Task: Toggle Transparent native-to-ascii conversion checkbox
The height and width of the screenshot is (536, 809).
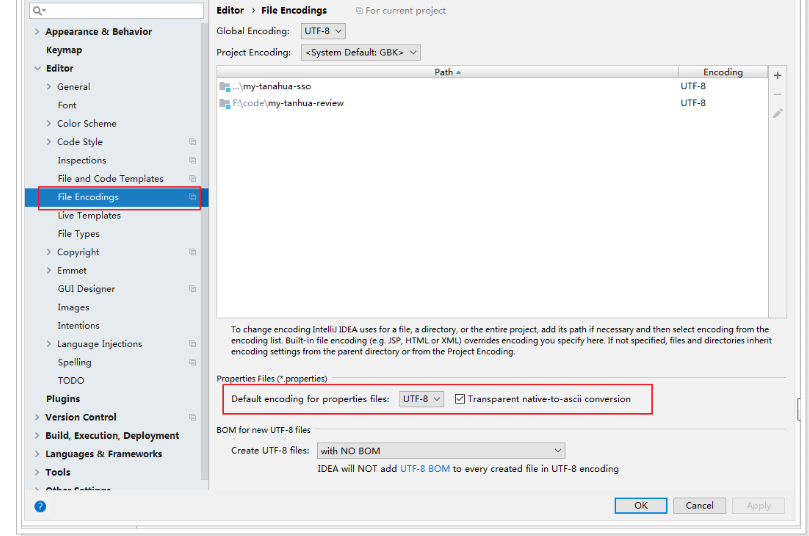Action: click(460, 399)
